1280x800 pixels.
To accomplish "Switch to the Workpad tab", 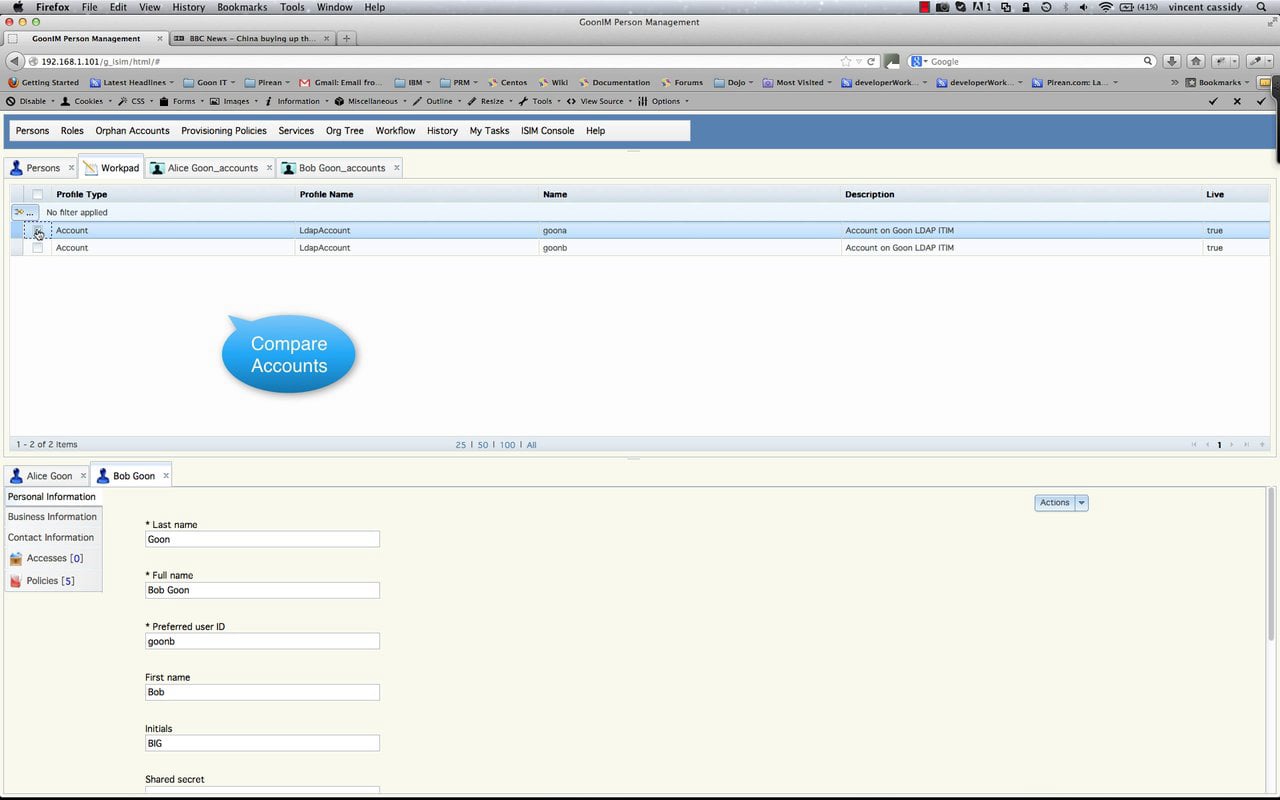I will [x=112, y=168].
